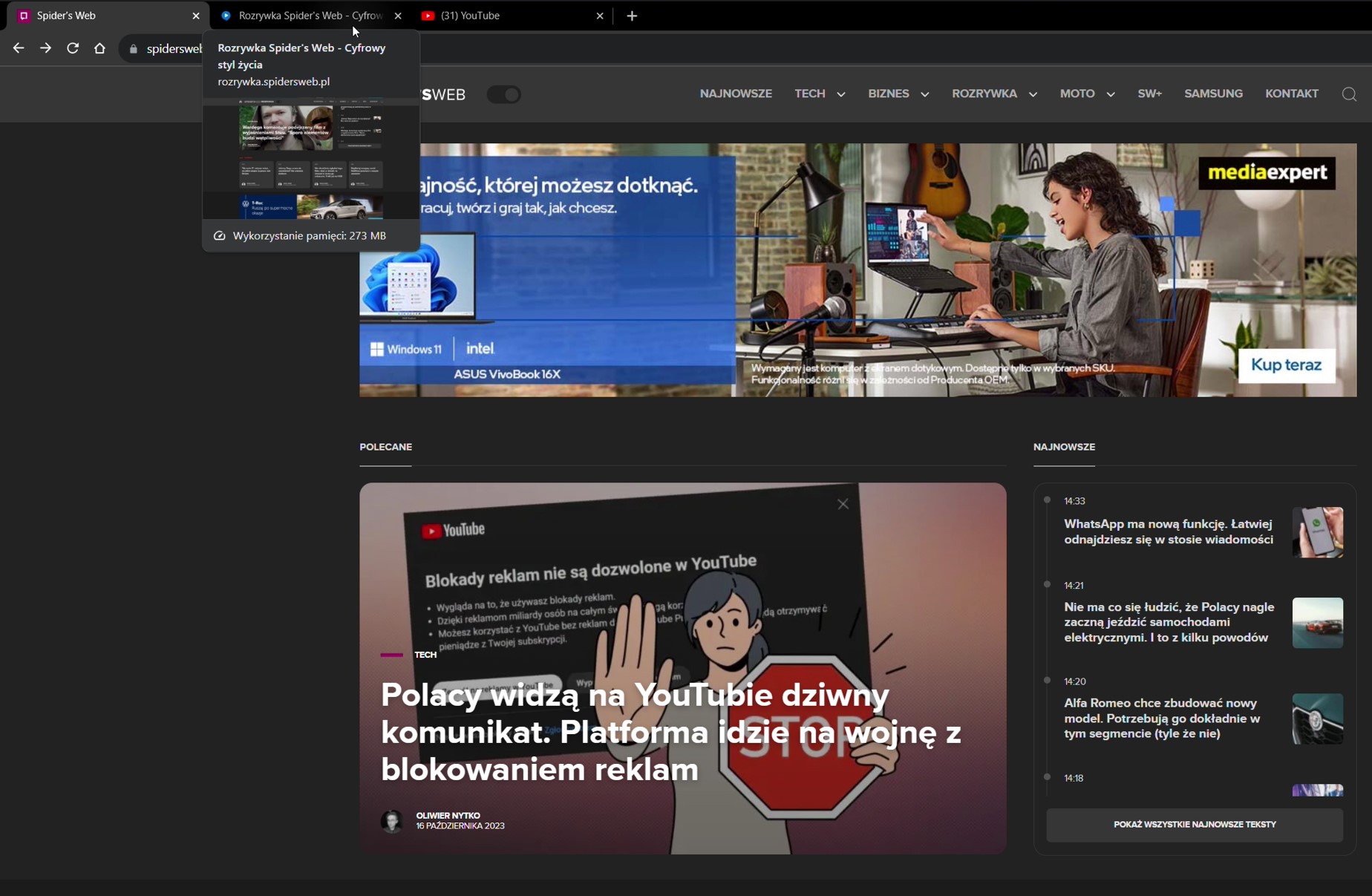Open the site search magnifier icon

tap(1349, 94)
